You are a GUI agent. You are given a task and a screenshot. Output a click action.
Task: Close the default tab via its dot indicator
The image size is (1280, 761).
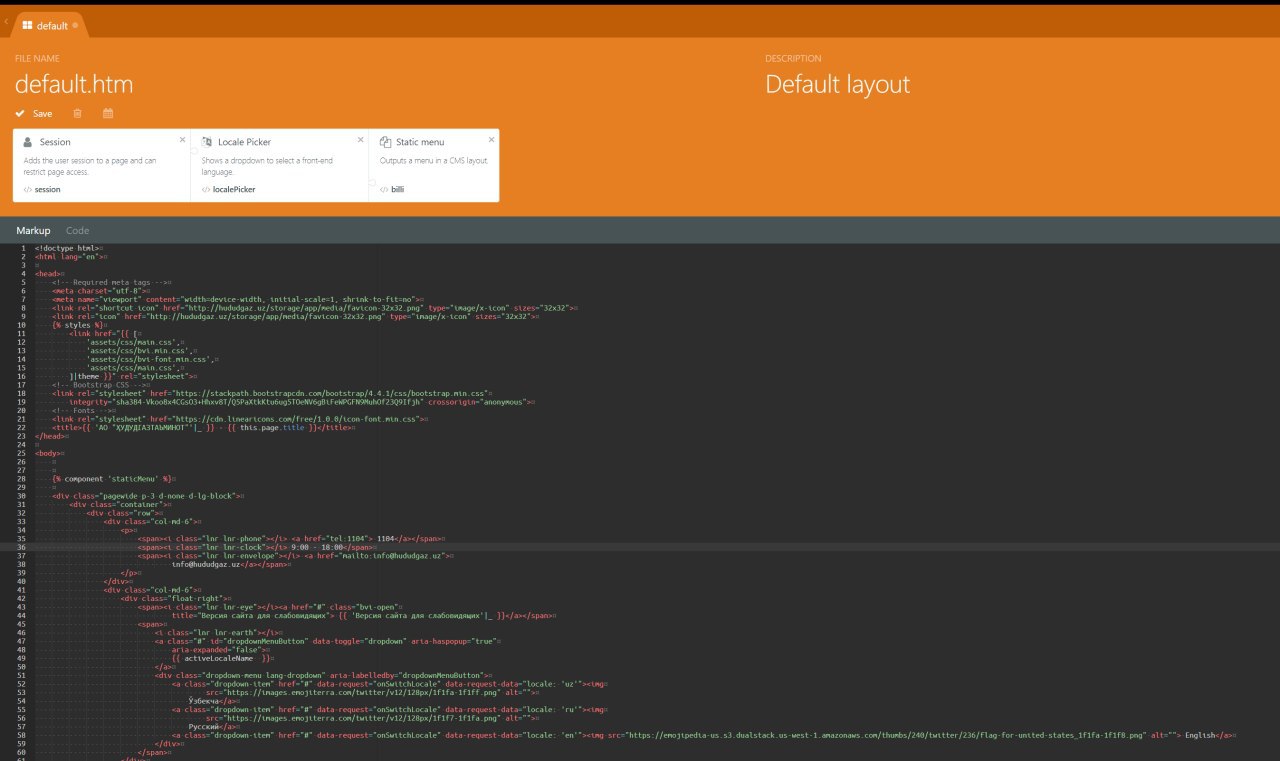tap(75, 26)
